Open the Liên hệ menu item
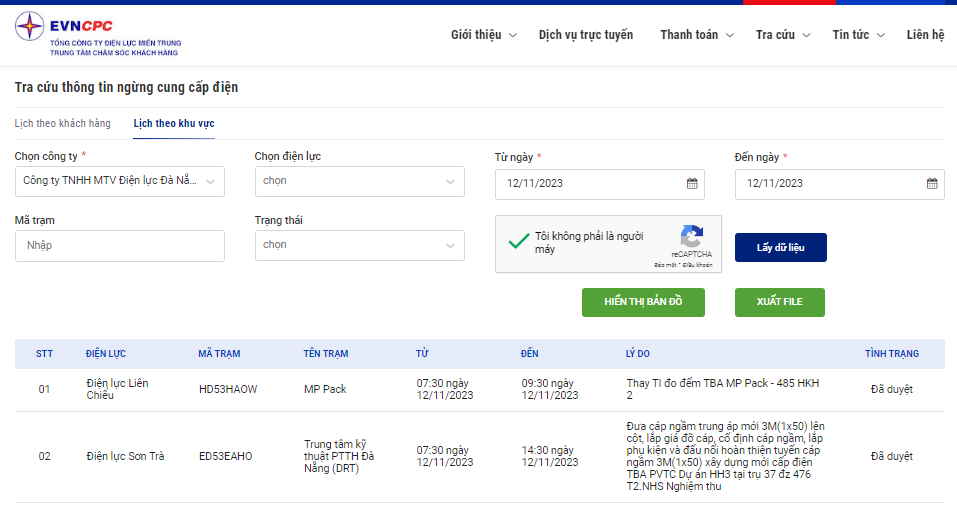 [925, 35]
